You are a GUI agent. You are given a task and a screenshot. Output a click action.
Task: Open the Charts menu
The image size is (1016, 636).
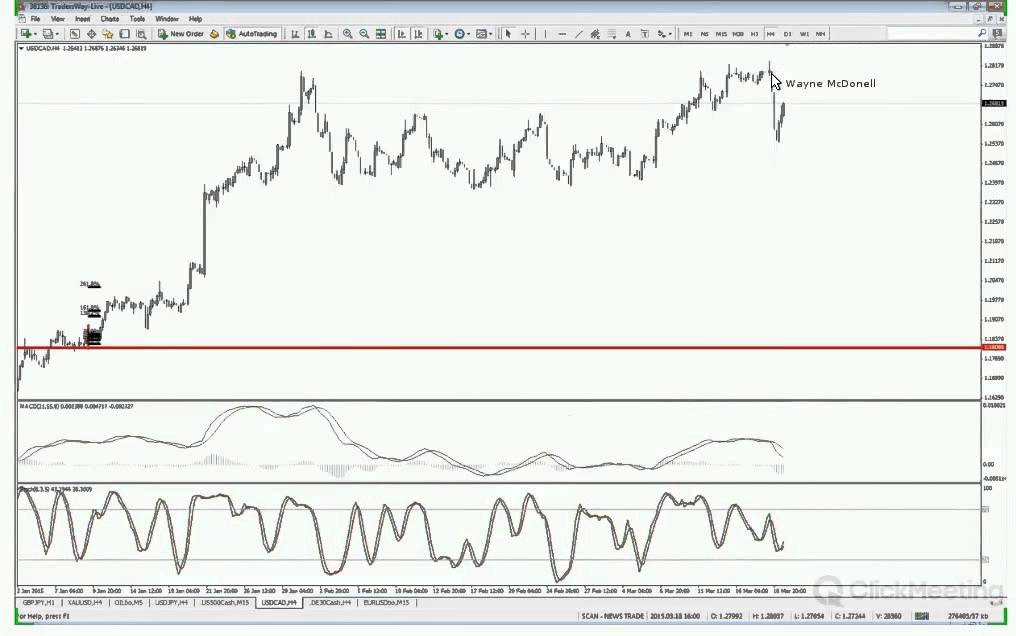[110, 19]
